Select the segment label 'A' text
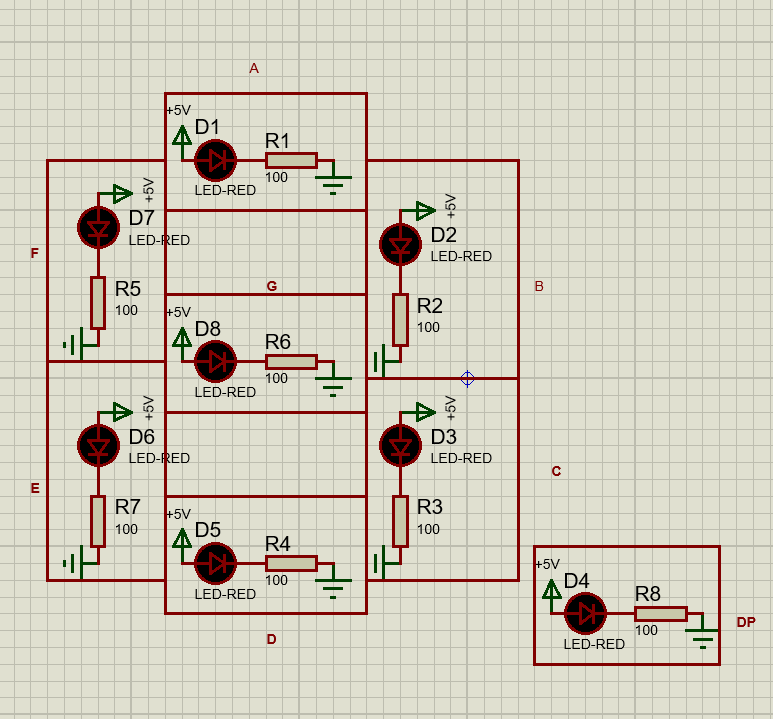Viewport: 773px width, 719px height. tap(254, 68)
